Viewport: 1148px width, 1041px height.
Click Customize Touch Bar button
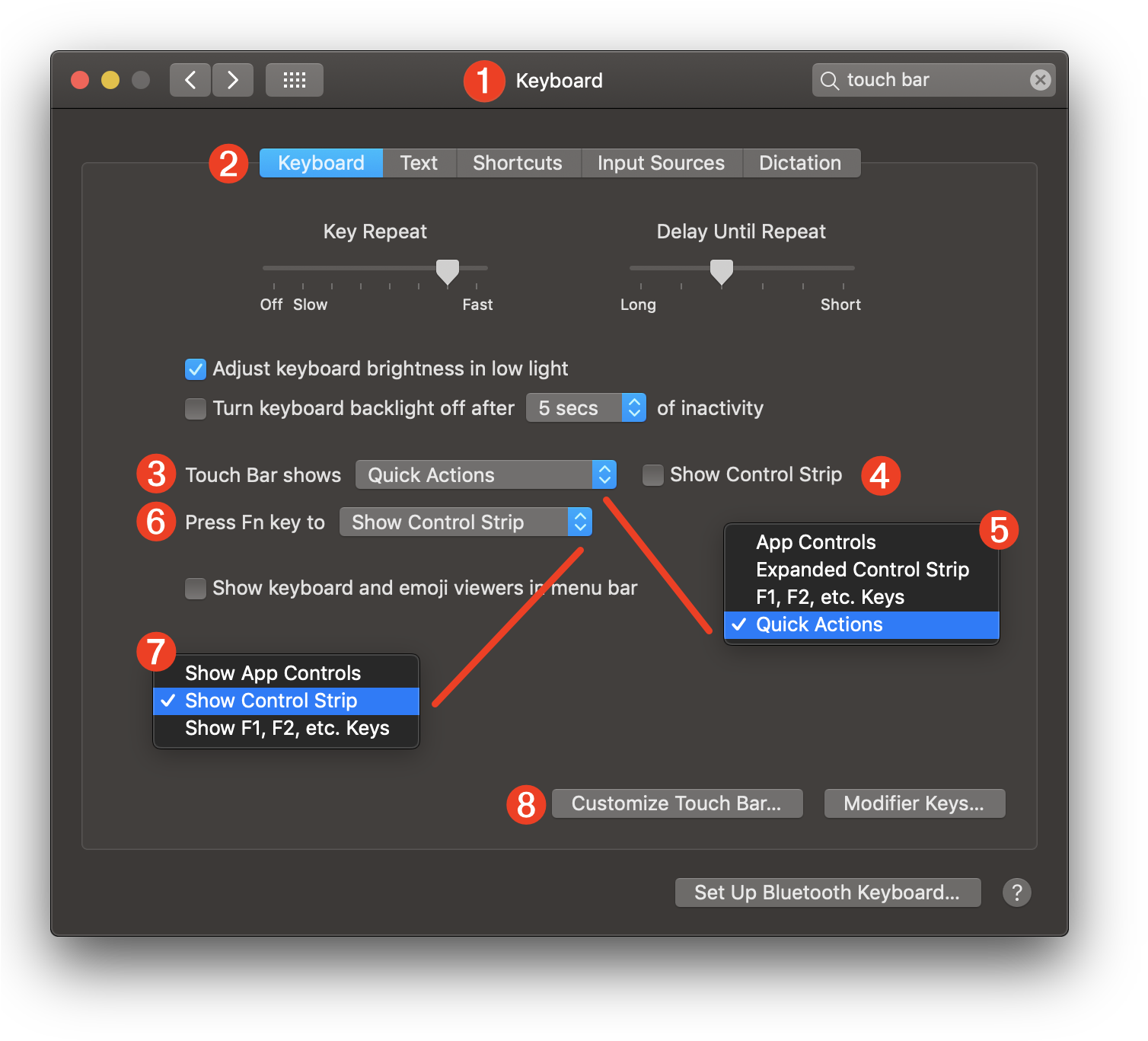coord(676,803)
